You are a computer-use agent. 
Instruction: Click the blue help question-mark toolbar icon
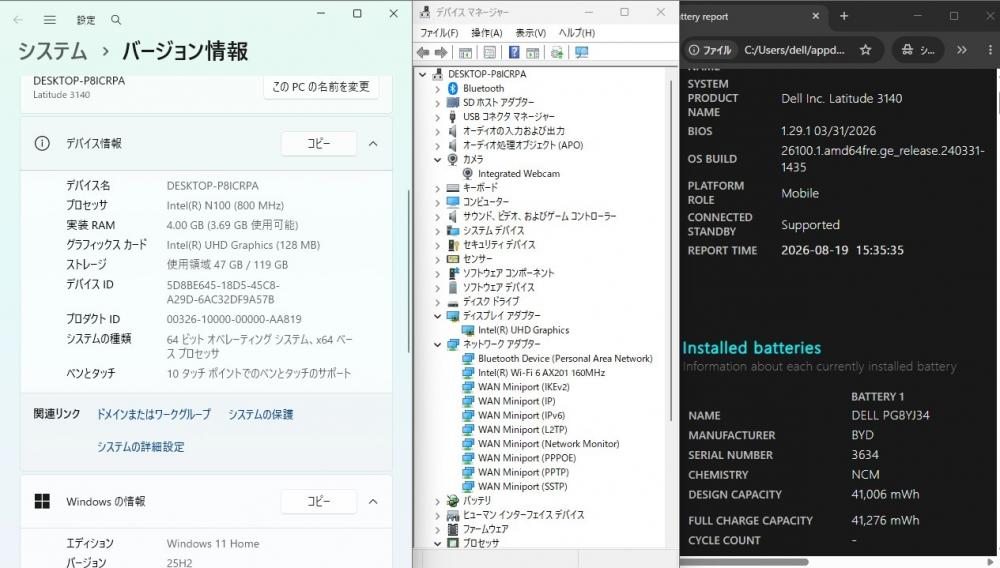[x=514, y=52]
